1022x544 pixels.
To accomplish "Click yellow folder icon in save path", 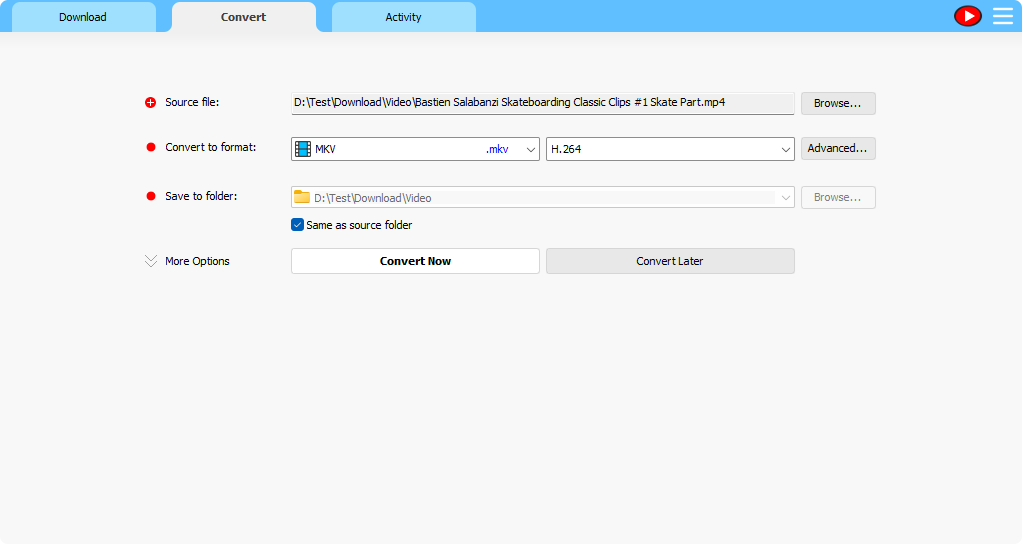I will (302, 197).
